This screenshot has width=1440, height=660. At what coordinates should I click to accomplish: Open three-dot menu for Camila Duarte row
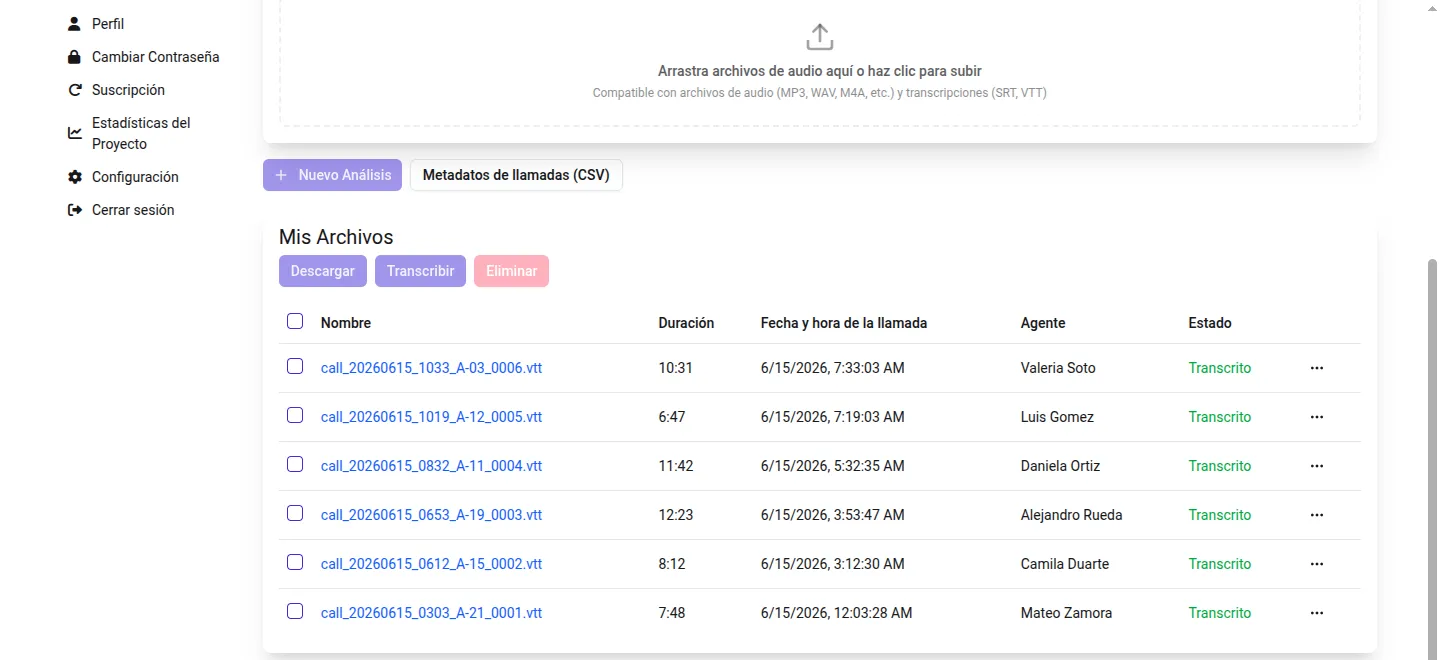pos(1317,564)
